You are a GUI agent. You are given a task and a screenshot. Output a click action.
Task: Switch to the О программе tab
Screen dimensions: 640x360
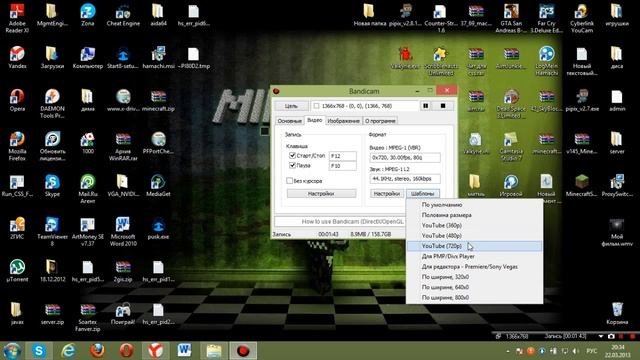[x=380, y=121]
